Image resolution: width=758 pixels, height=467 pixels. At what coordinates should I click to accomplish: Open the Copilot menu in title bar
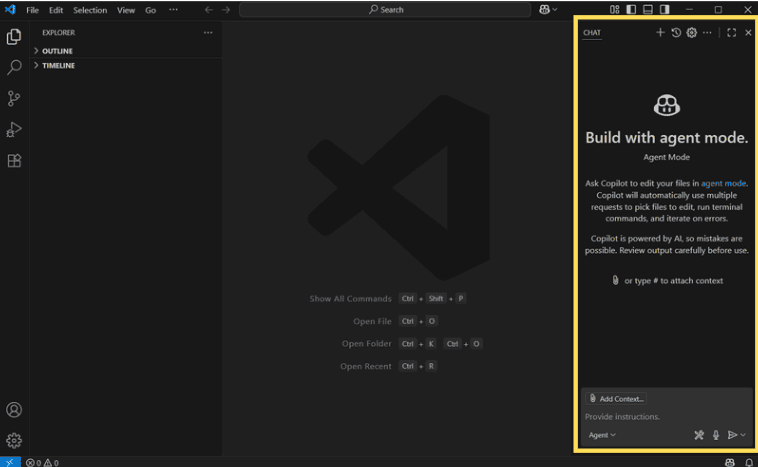(x=548, y=10)
